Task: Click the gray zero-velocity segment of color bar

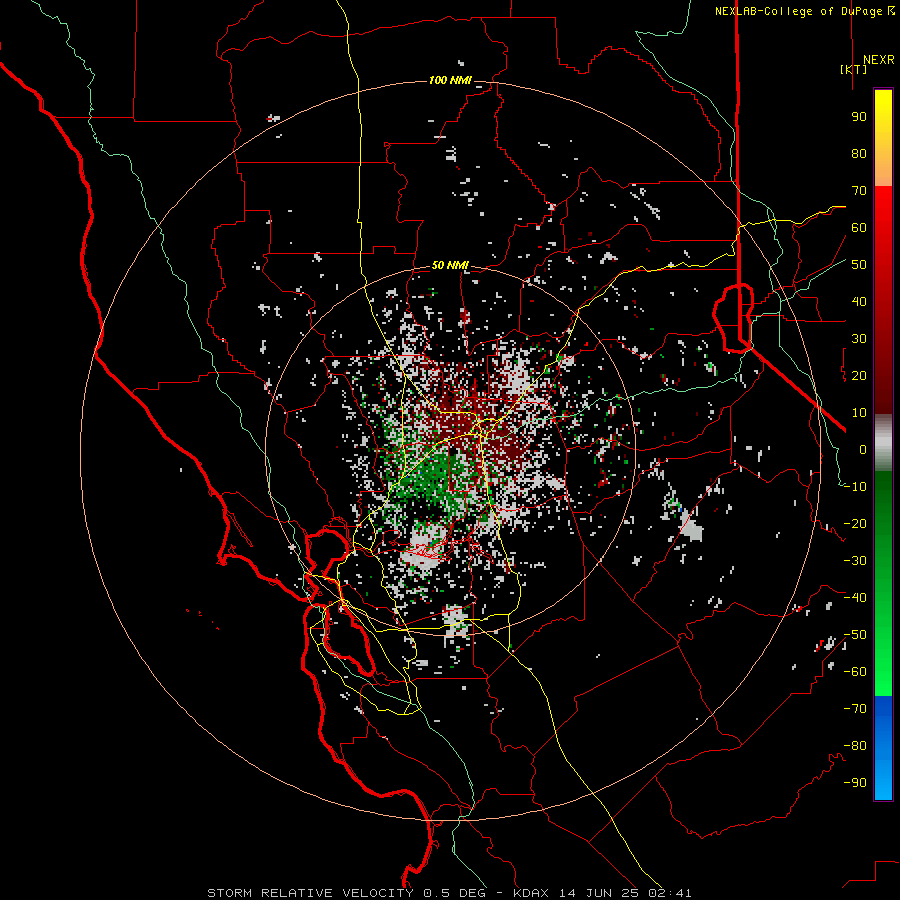Action: [883, 442]
